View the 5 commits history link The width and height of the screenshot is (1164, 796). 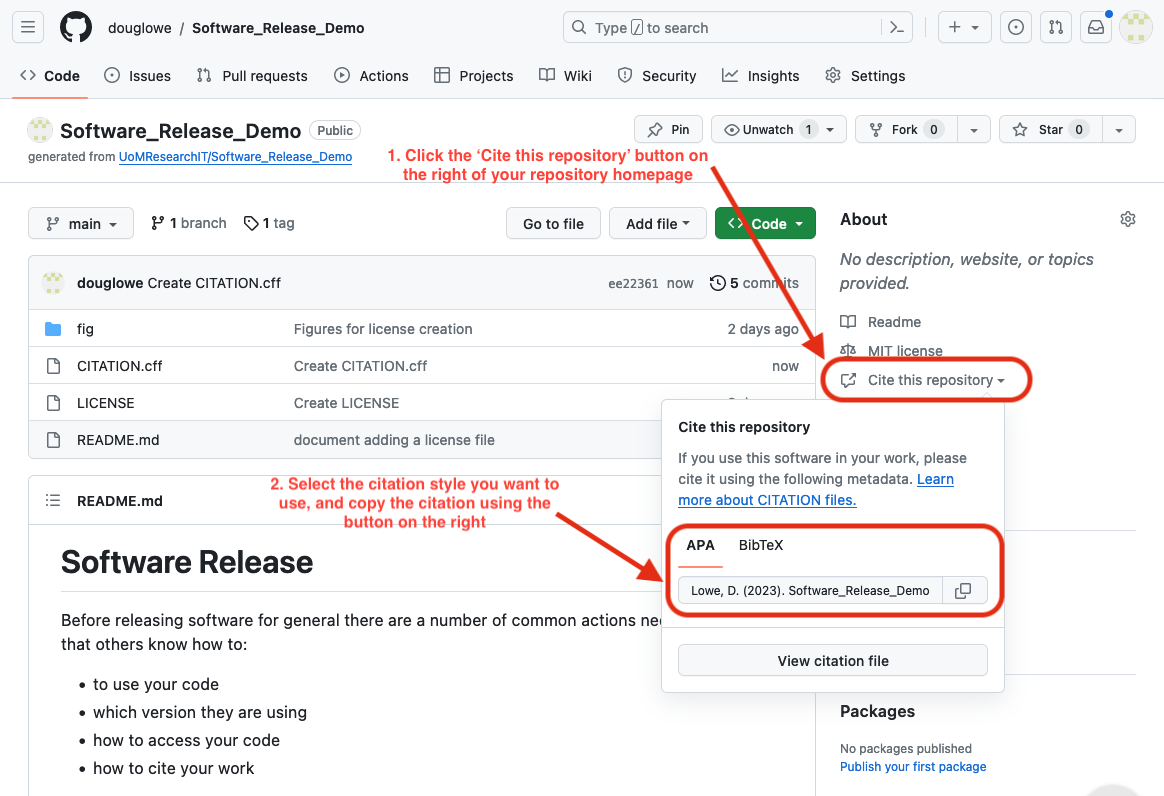755,283
